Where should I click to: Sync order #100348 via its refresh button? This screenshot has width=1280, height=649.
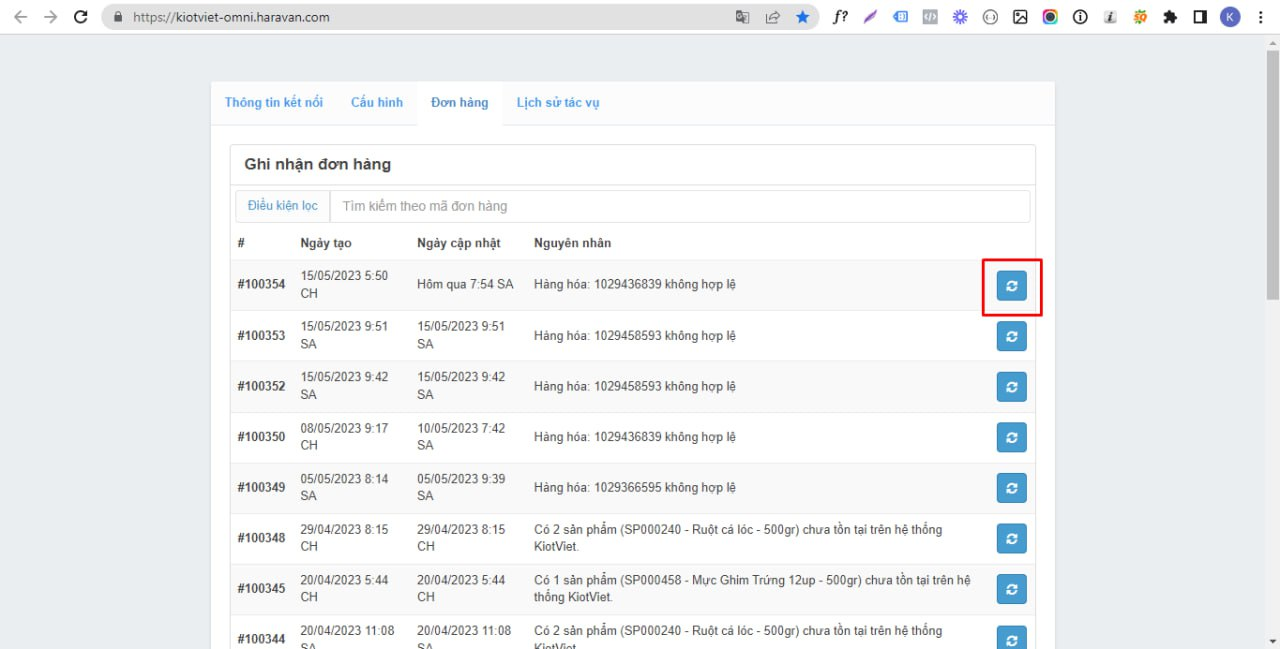(x=1011, y=538)
